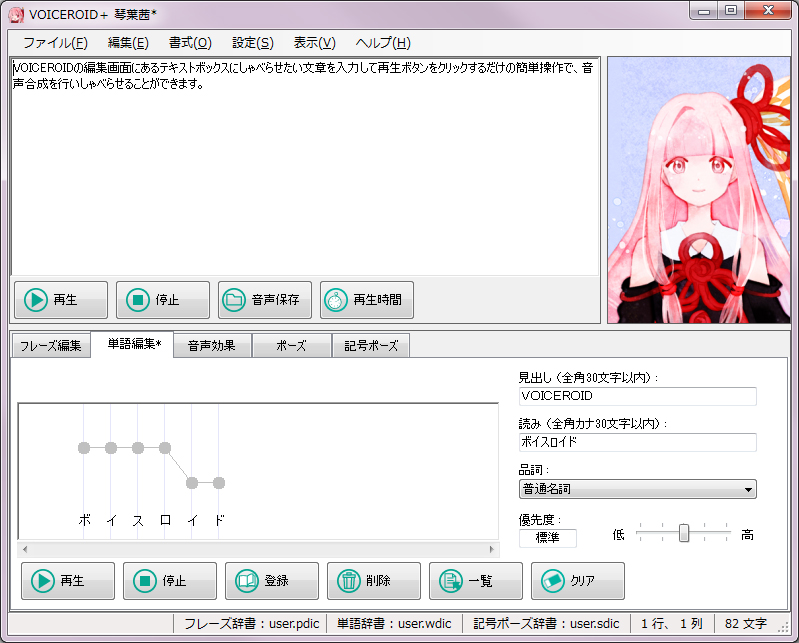This screenshot has height=643, width=799.
Task: Stop word playback in the 単語編集 panel
Action: pyautogui.click(x=170, y=581)
